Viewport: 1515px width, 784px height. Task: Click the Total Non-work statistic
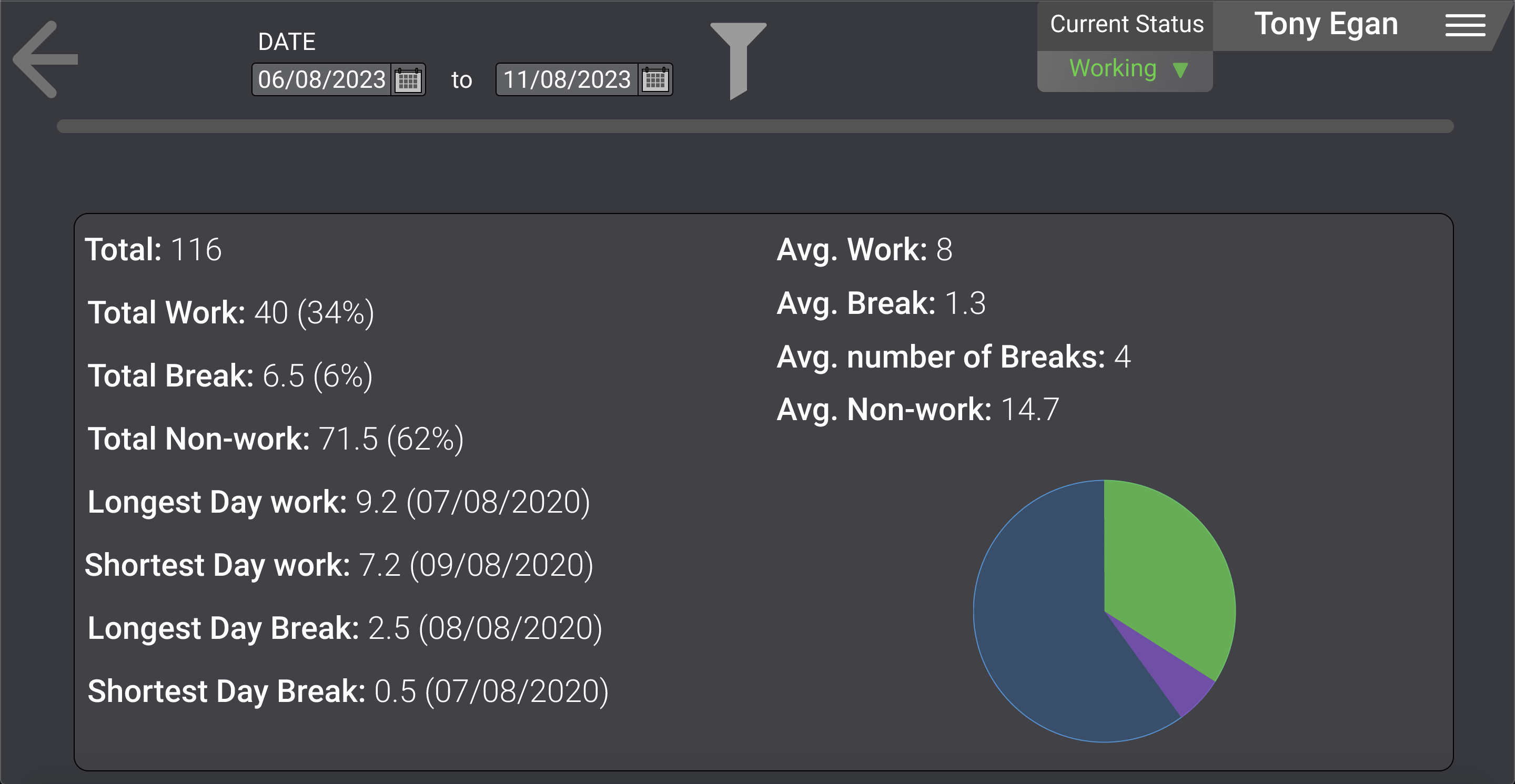pos(276,439)
